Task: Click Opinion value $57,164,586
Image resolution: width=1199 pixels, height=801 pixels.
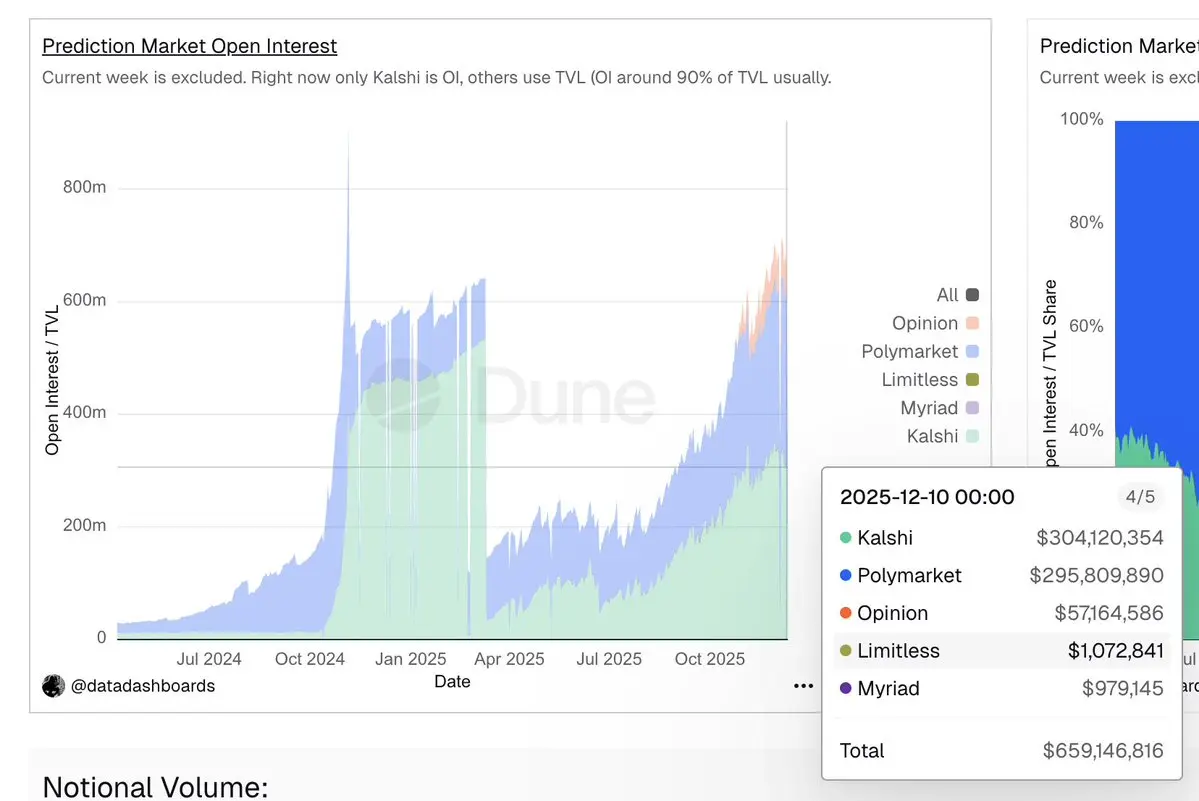Action: (1109, 613)
